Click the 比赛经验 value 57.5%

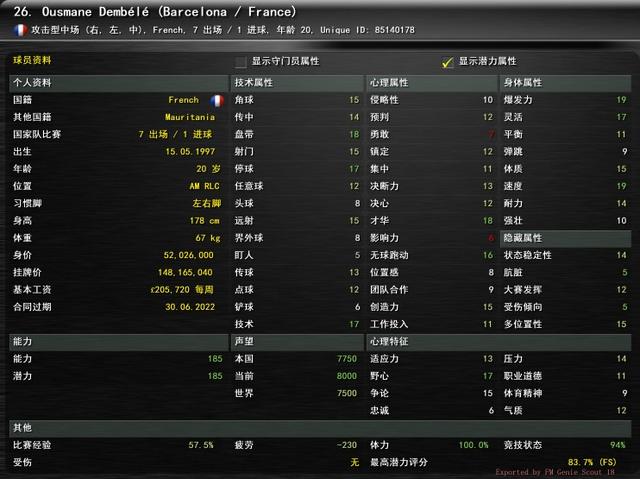coord(201,445)
